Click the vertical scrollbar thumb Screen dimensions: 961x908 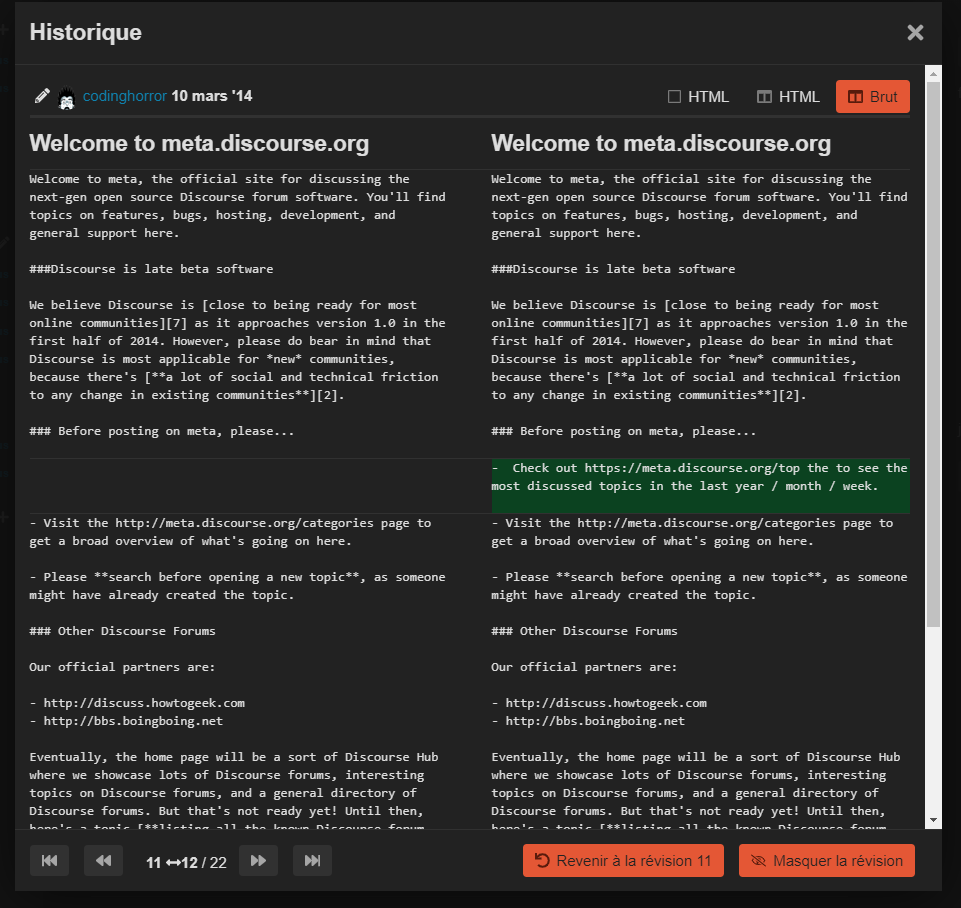tap(933, 354)
